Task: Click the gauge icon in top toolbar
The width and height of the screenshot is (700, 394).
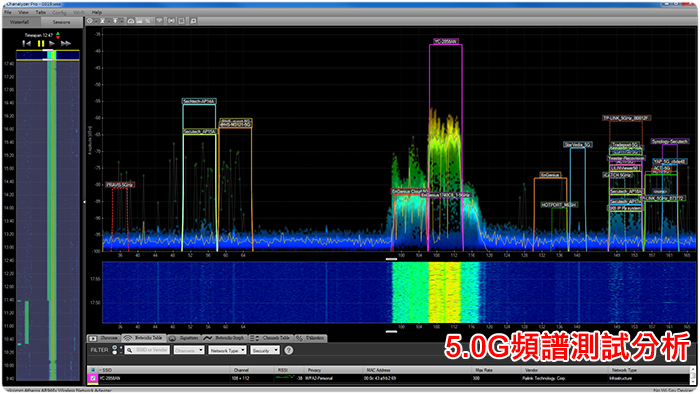Action: pyautogui.click(x=131, y=21)
